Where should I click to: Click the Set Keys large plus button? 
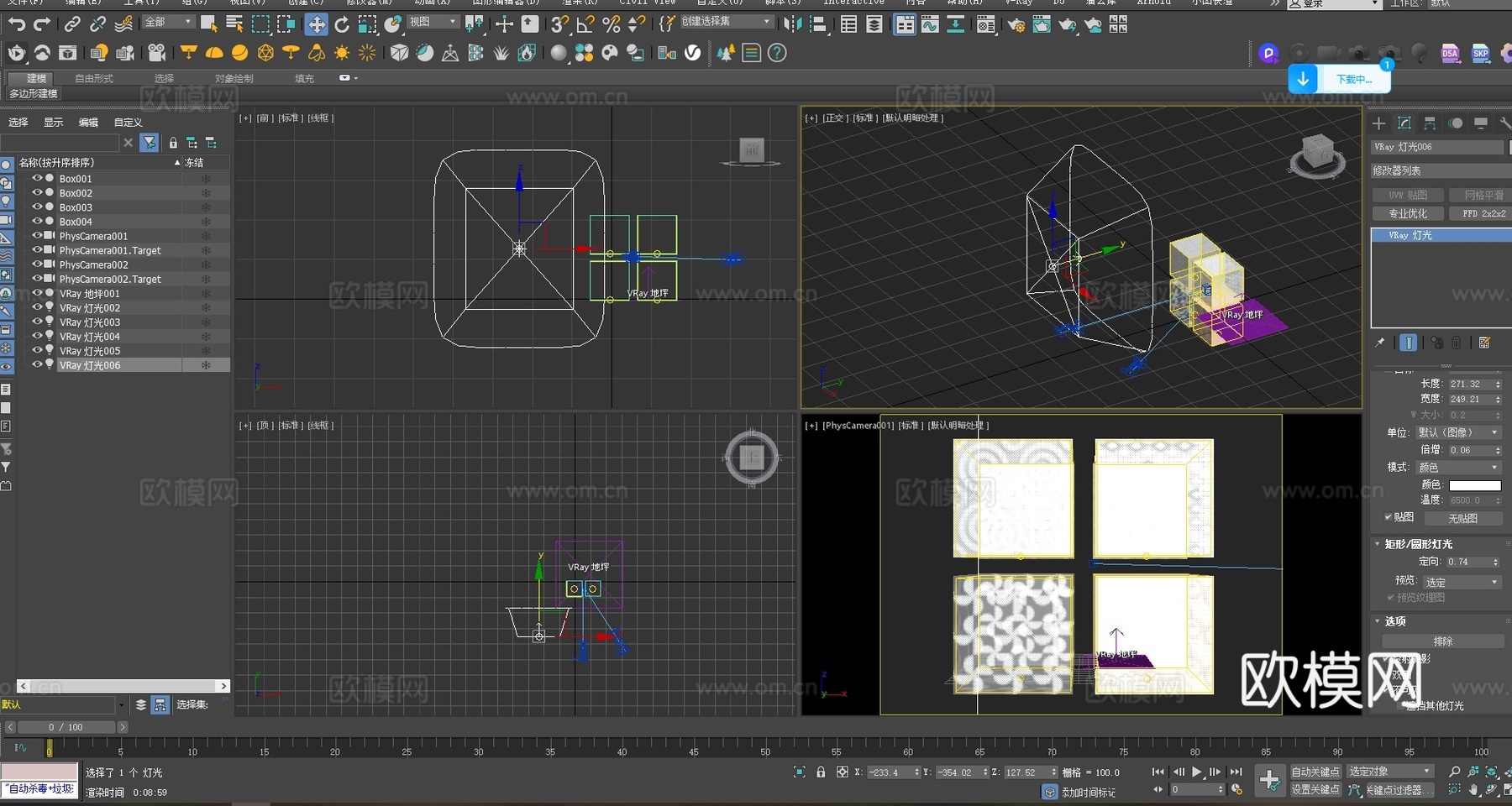pyautogui.click(x=1269, y=780)
